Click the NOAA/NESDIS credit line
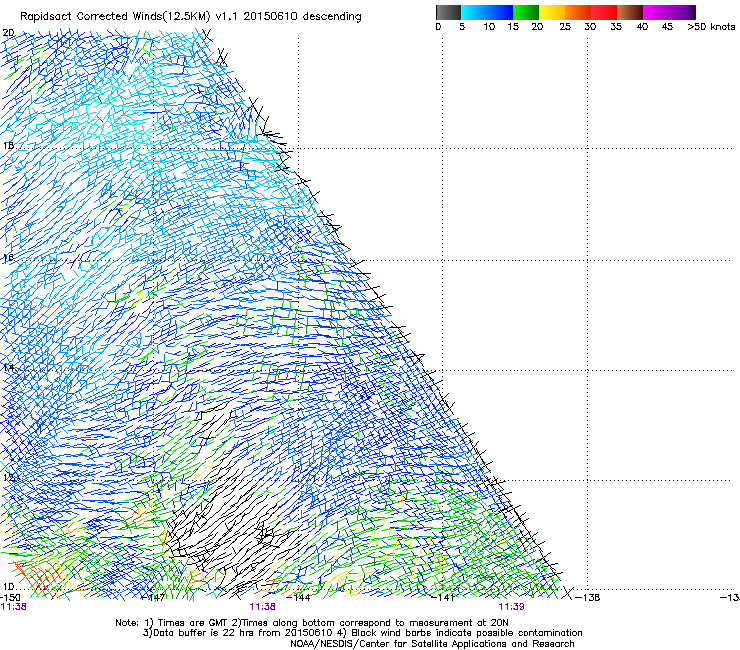Image resolution: width=740 pixels, height=650 pixels. click(x=432, y=644)
